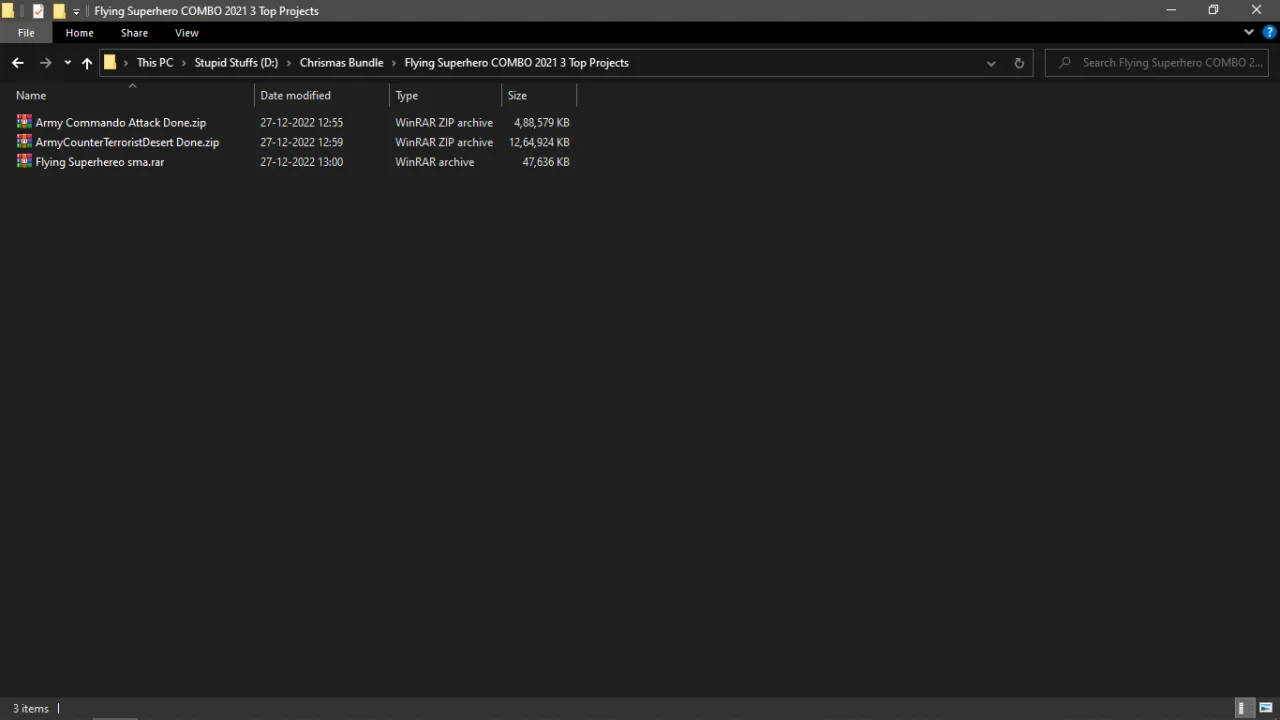
Task: Open the Customize Quick Access Toolbar dropdown
Action: pos(76,11)
